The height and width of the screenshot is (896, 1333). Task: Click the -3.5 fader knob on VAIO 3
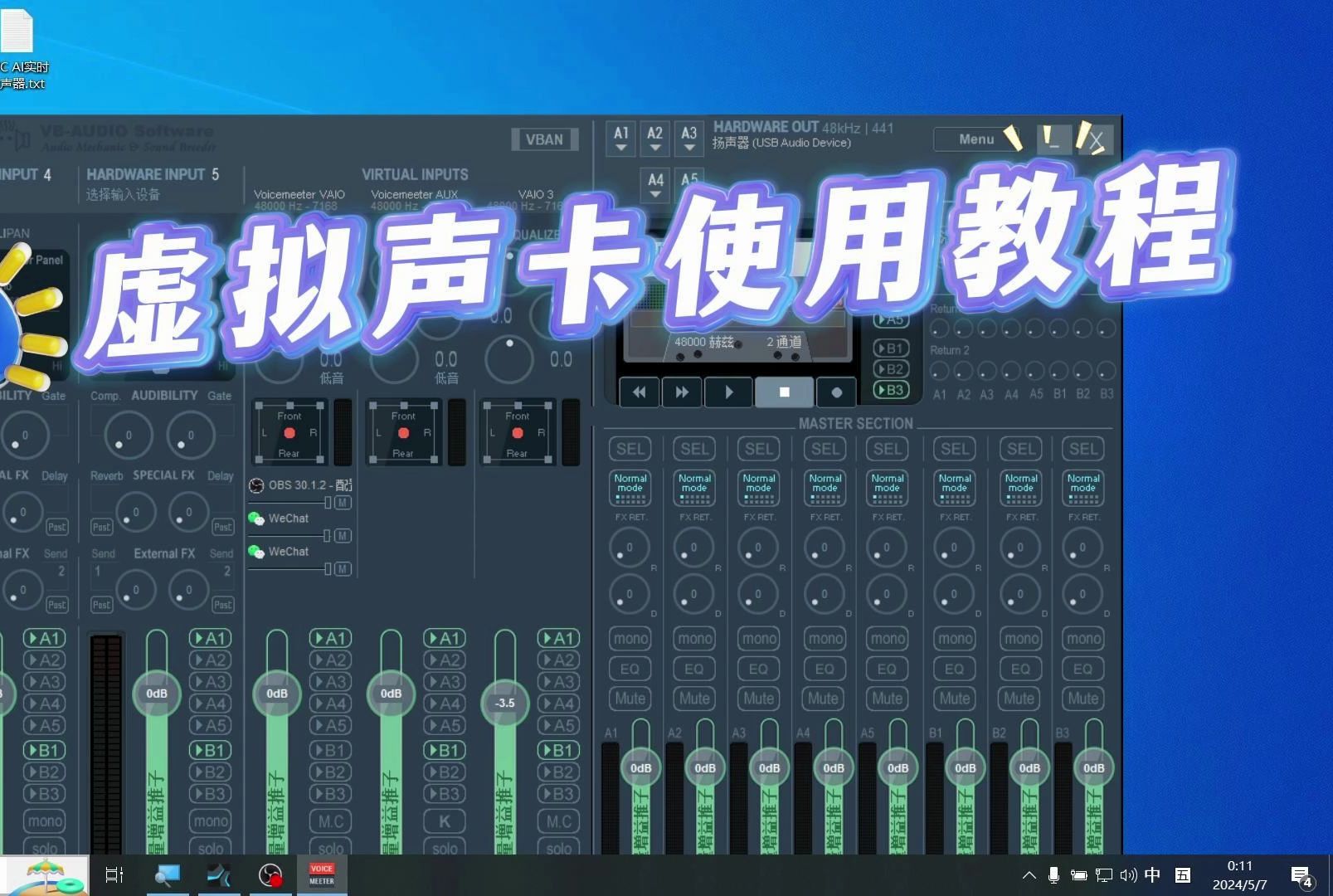click(x=504, y=702)
